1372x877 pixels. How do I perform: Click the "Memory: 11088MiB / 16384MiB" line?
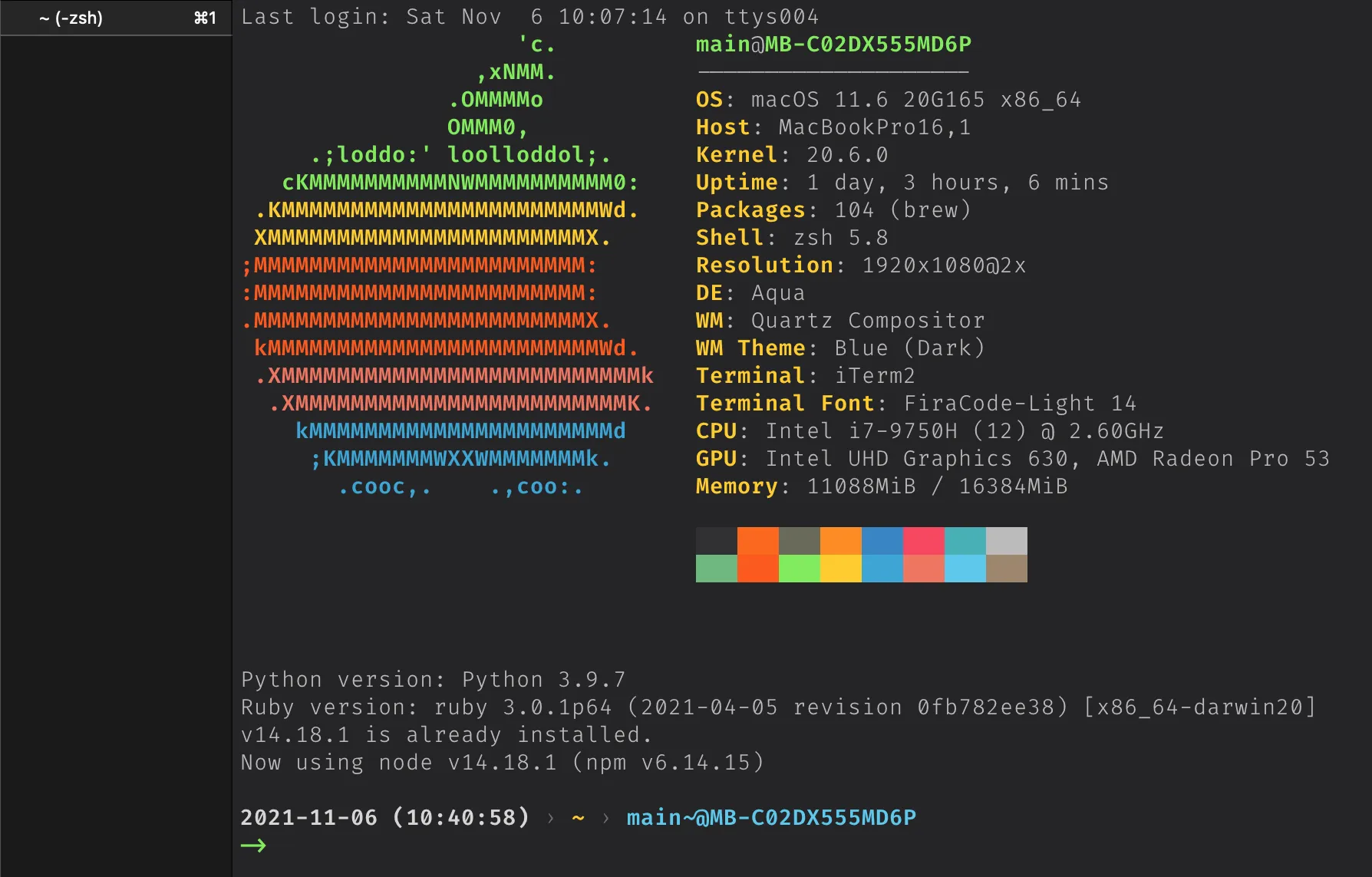tap(881, 486)
